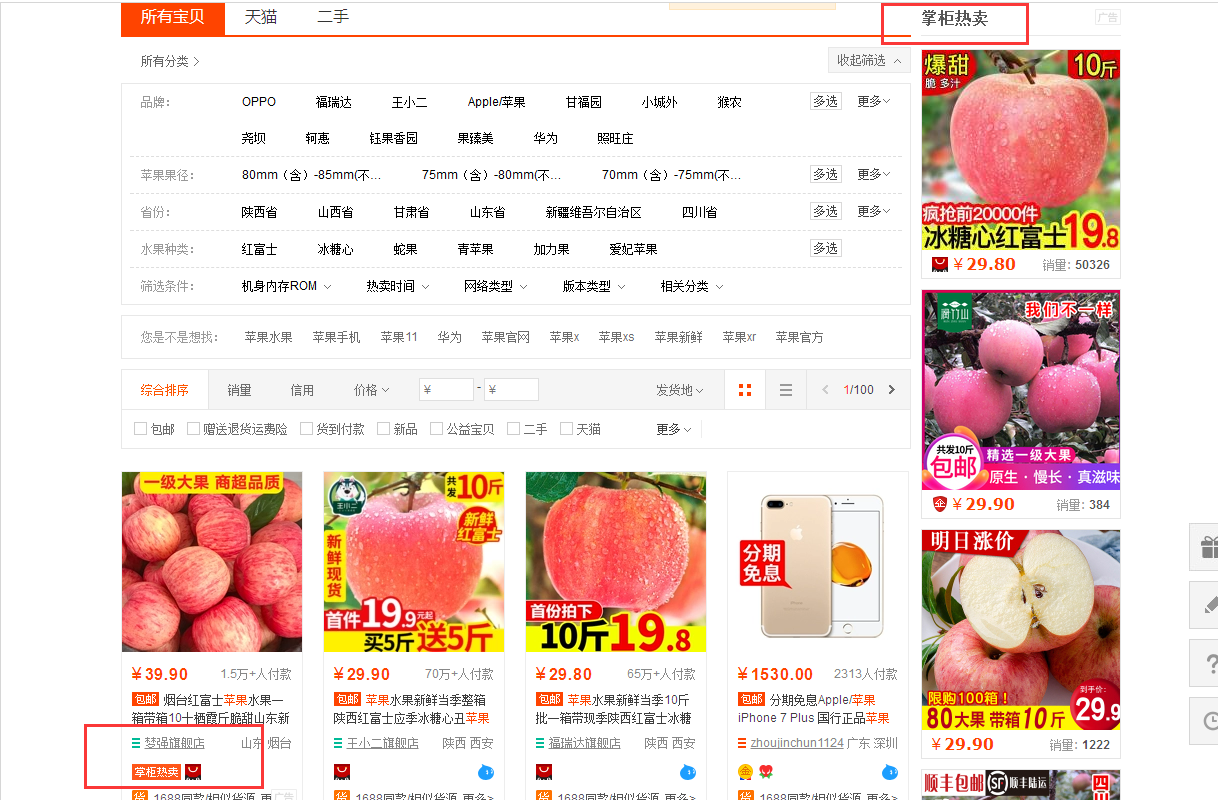The height and width of the screenshot is (800, 1218).
Task: Enable the 货到付款 checkbox filter
Action: tap(307, 429)
